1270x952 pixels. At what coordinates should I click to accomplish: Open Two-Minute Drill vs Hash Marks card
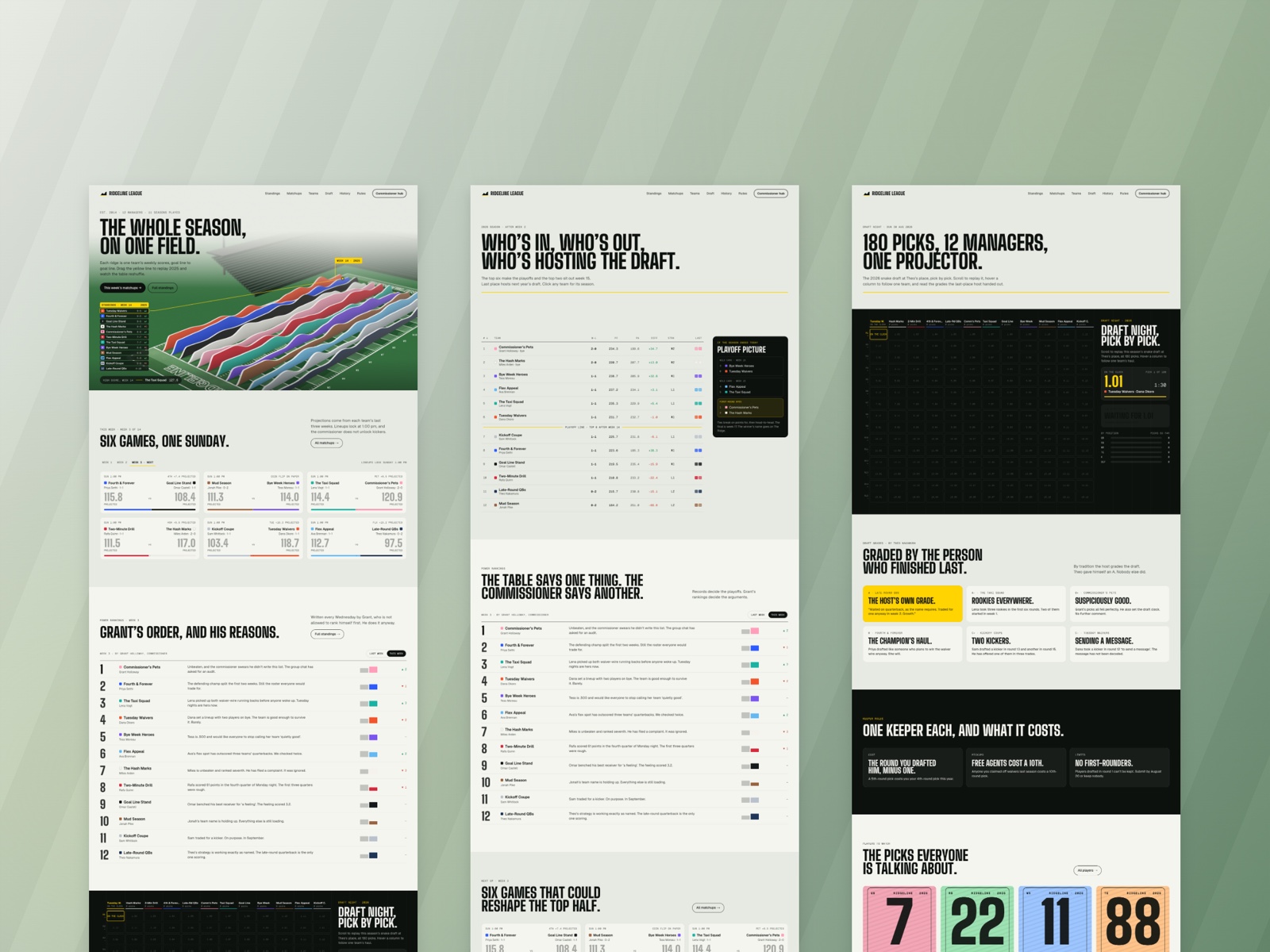(x=150, y=538)
